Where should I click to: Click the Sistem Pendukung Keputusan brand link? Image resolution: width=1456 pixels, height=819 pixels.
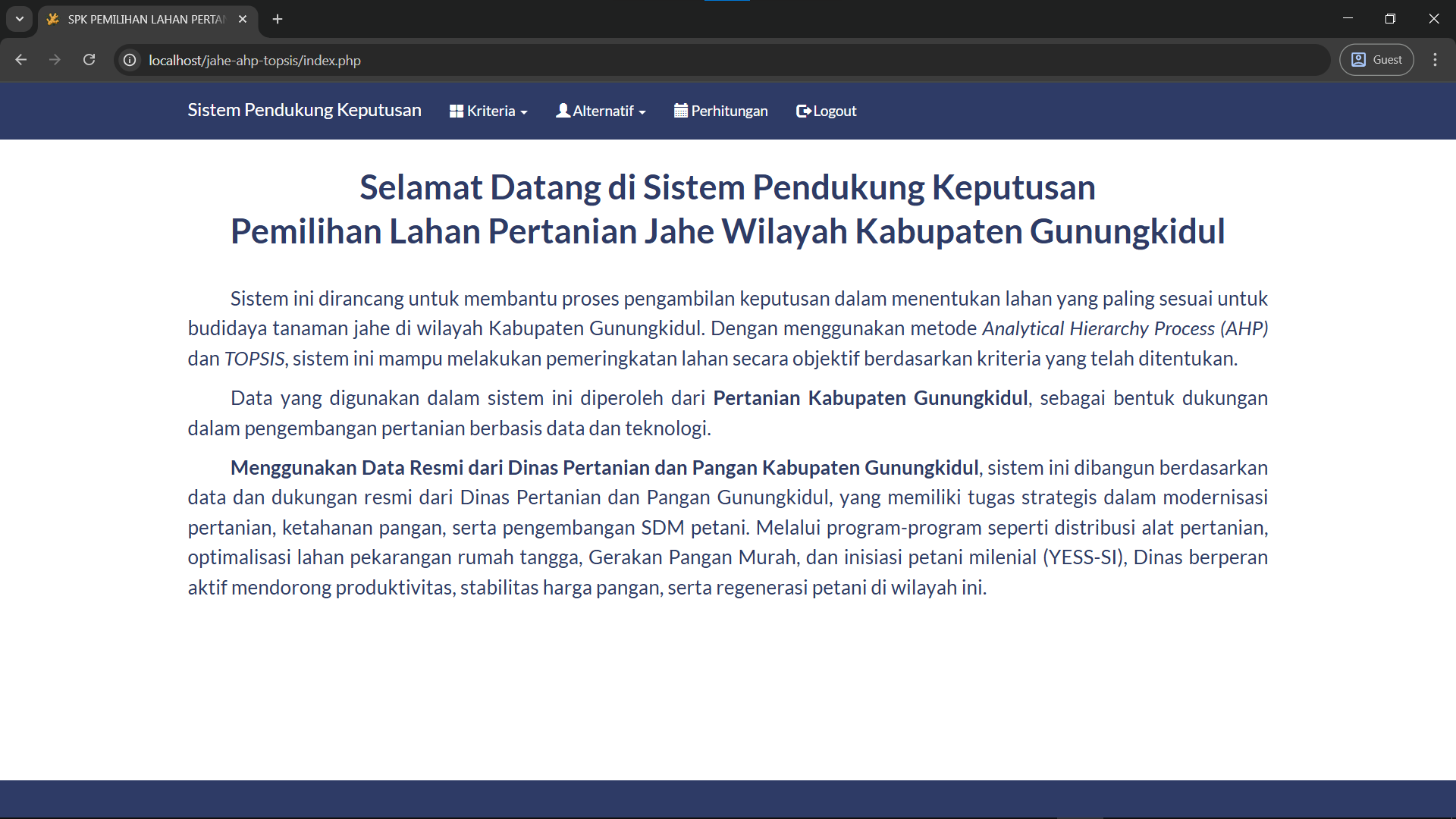tap(304, 110)
